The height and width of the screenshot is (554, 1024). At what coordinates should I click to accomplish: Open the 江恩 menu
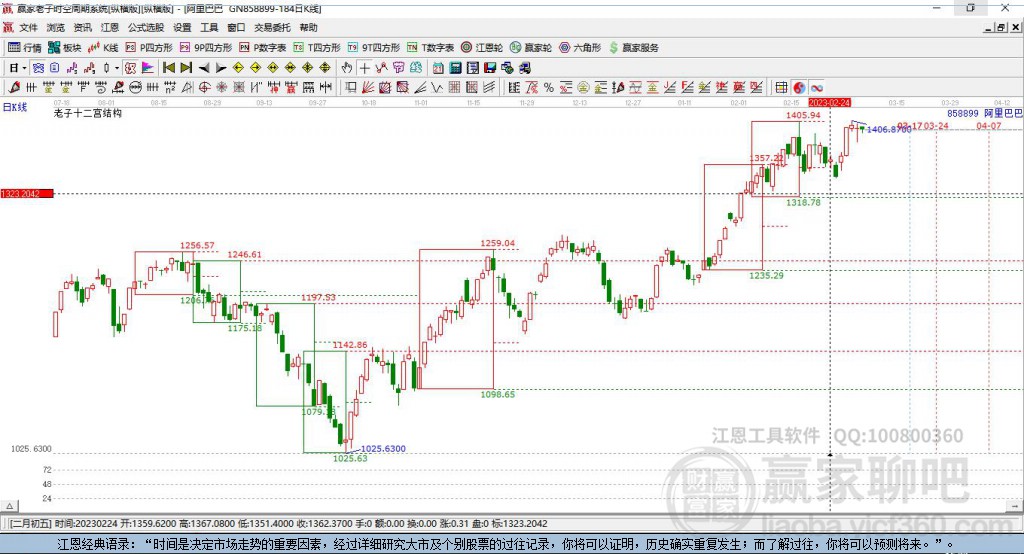pos(110,28)
